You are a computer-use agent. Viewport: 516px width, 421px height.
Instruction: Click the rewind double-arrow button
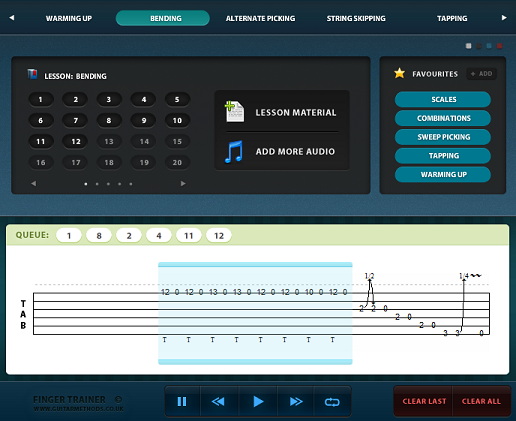(x=219, y=401)
